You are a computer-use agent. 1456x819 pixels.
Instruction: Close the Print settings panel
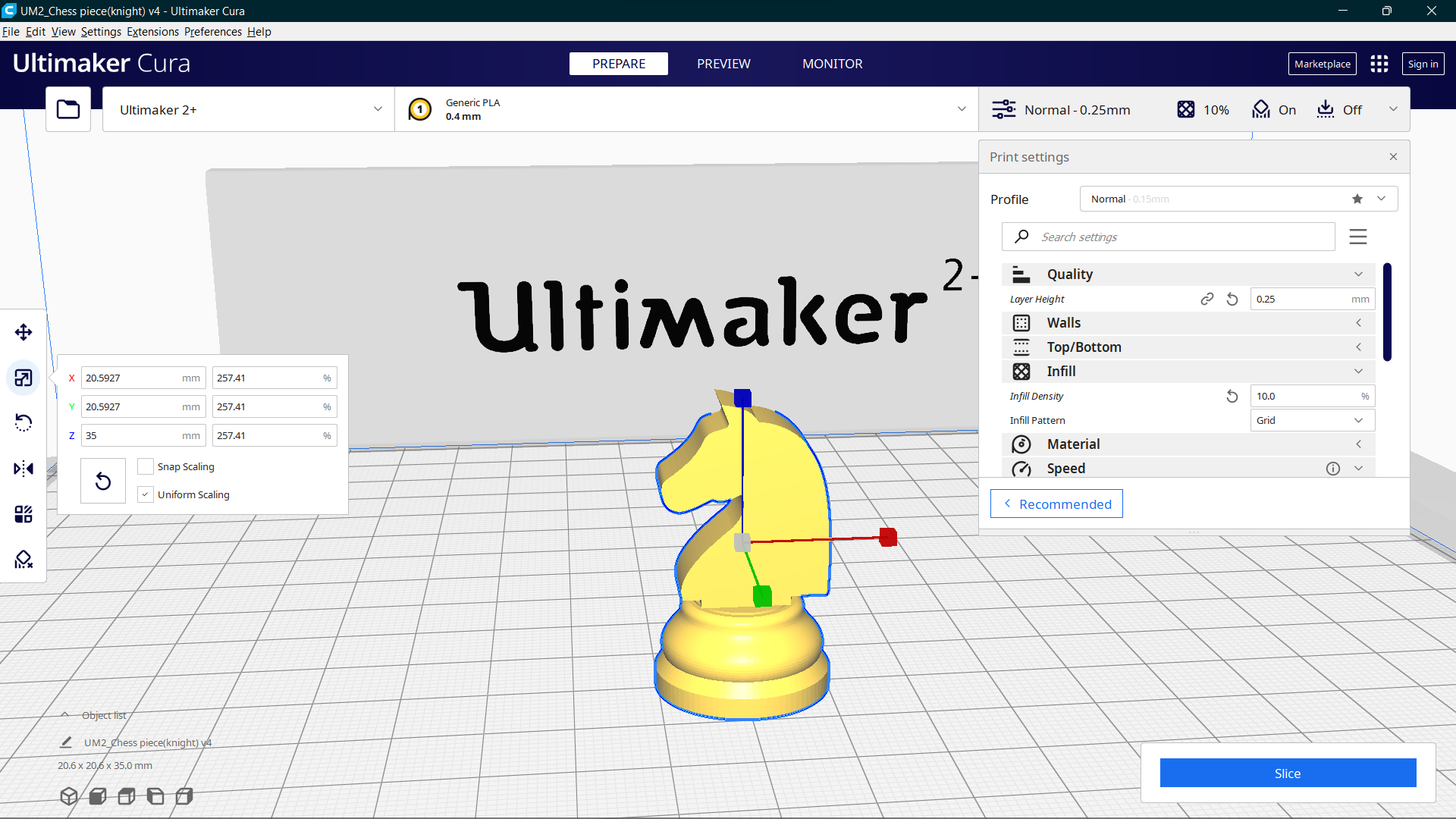click(1393, 157)
